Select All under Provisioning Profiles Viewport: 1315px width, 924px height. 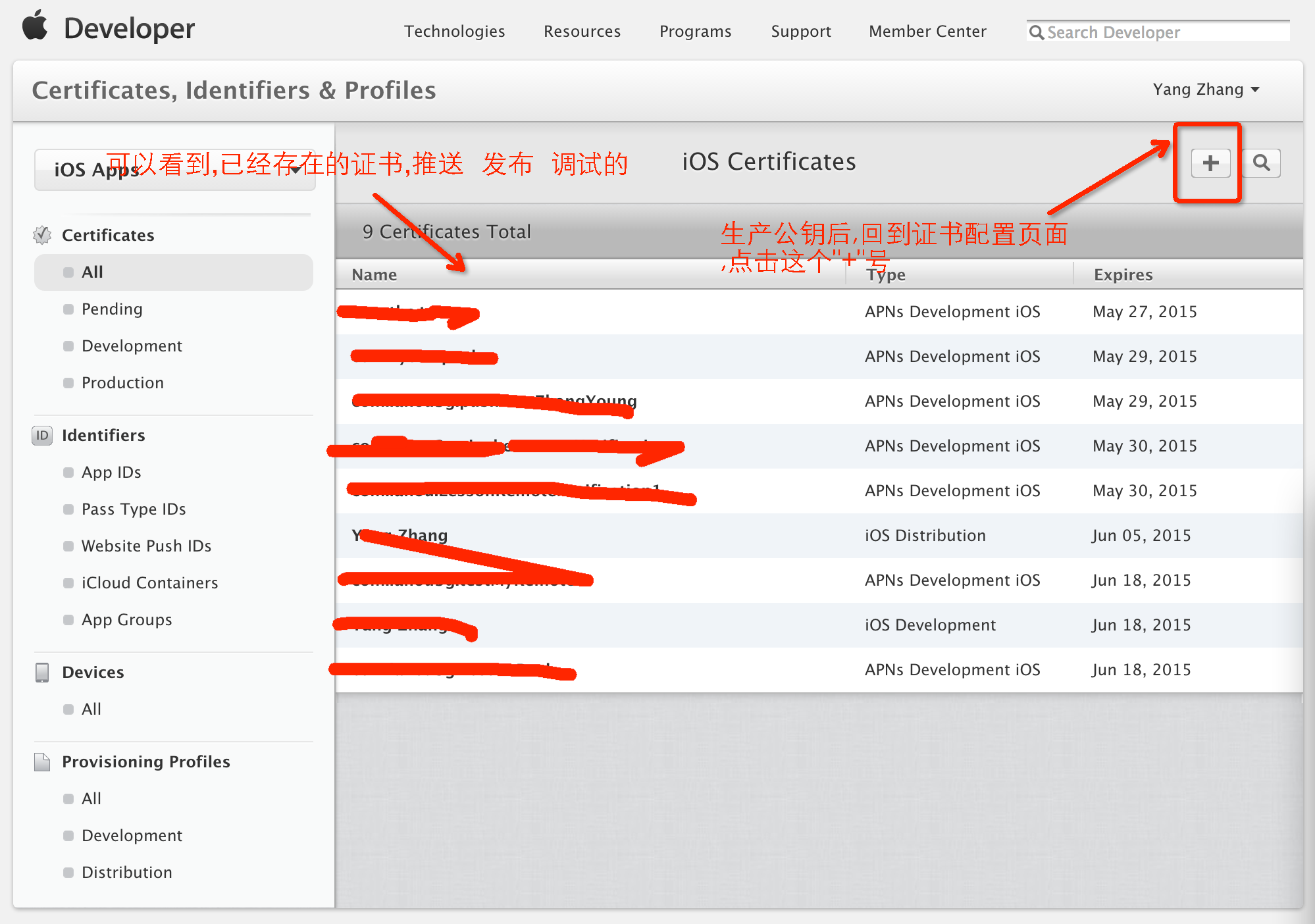tap(91, 798)
